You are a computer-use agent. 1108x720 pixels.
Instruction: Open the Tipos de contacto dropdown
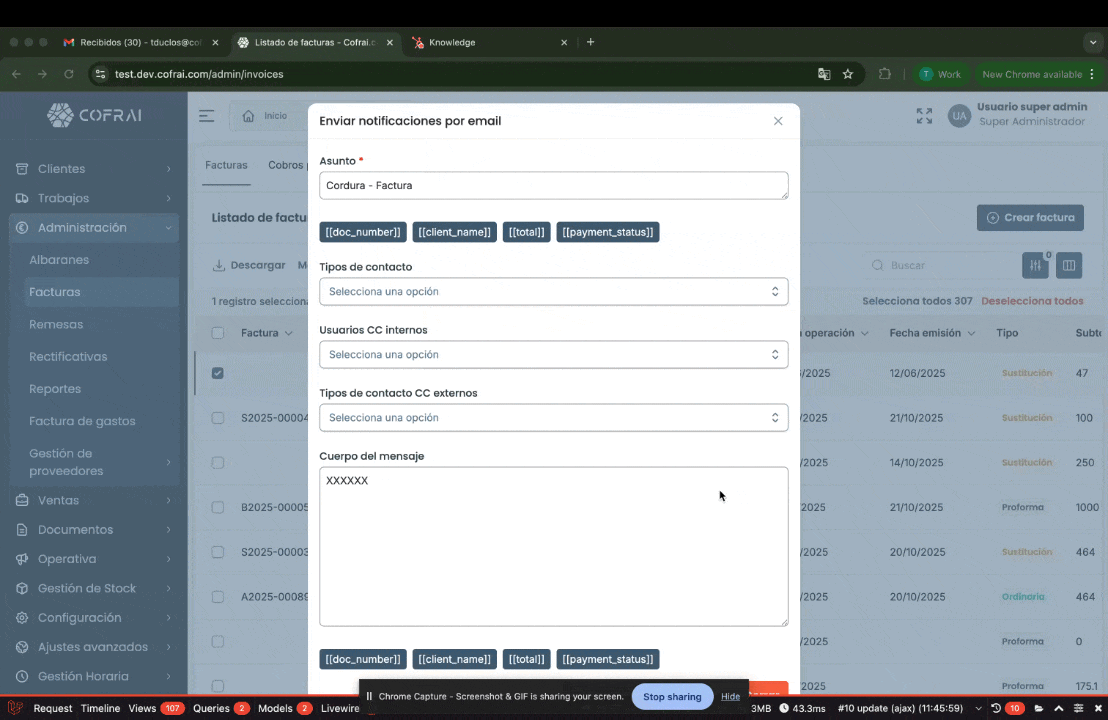[553, 292]
